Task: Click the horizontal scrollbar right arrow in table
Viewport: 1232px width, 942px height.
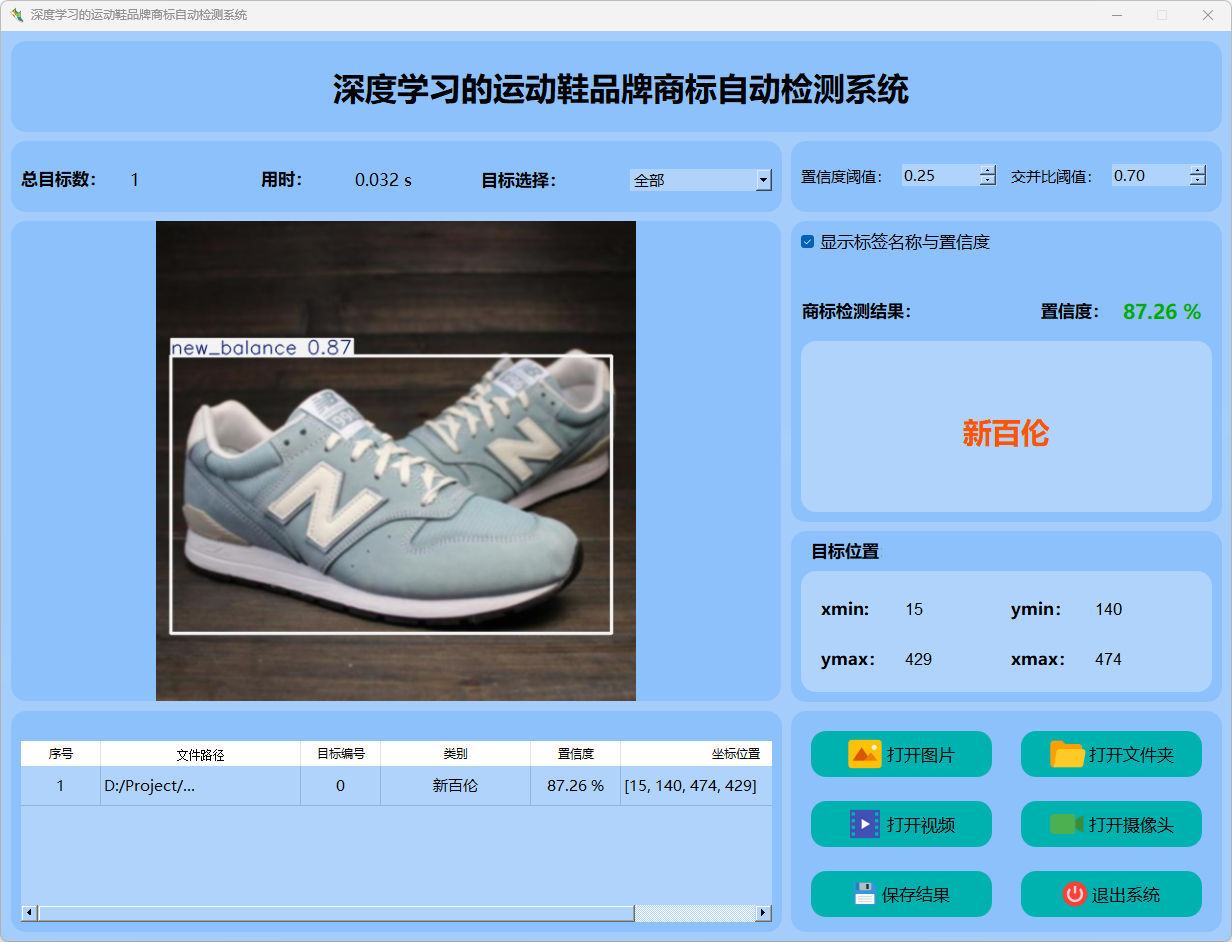Action: click(763, 913)
